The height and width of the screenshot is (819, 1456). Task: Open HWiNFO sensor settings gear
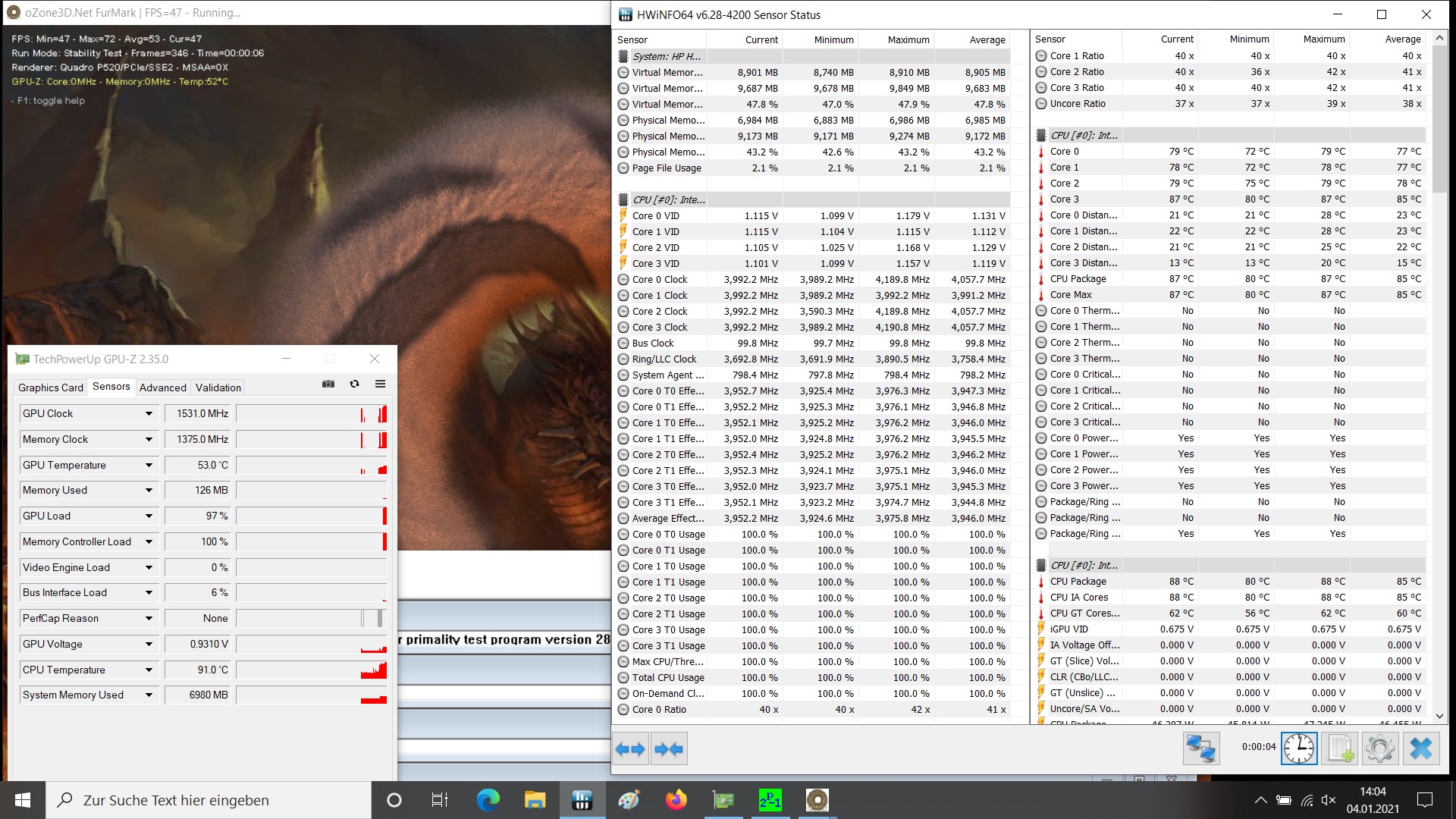tap(1379, 748)
